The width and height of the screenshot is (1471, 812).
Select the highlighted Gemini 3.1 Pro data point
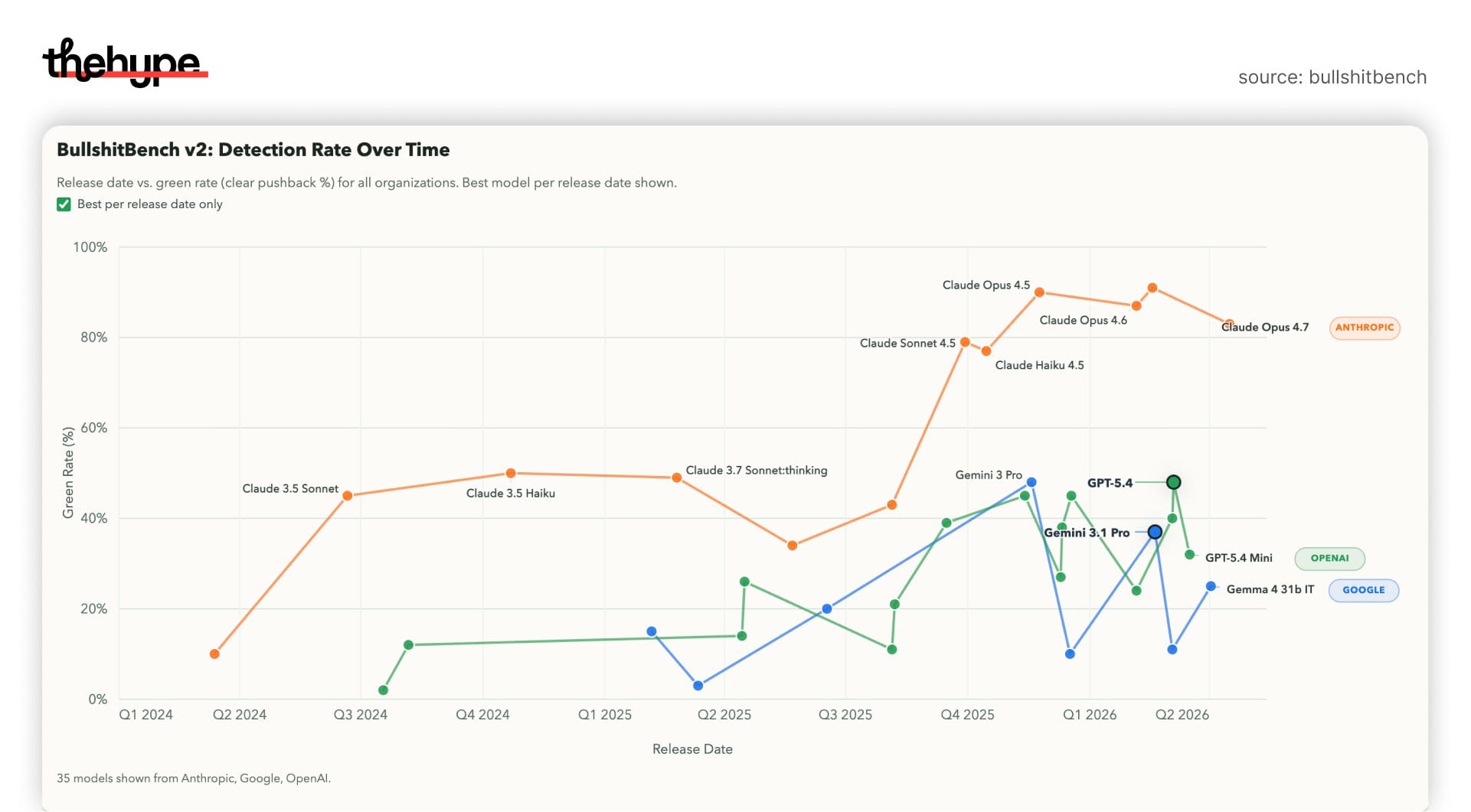click(x=1155, y=532)
